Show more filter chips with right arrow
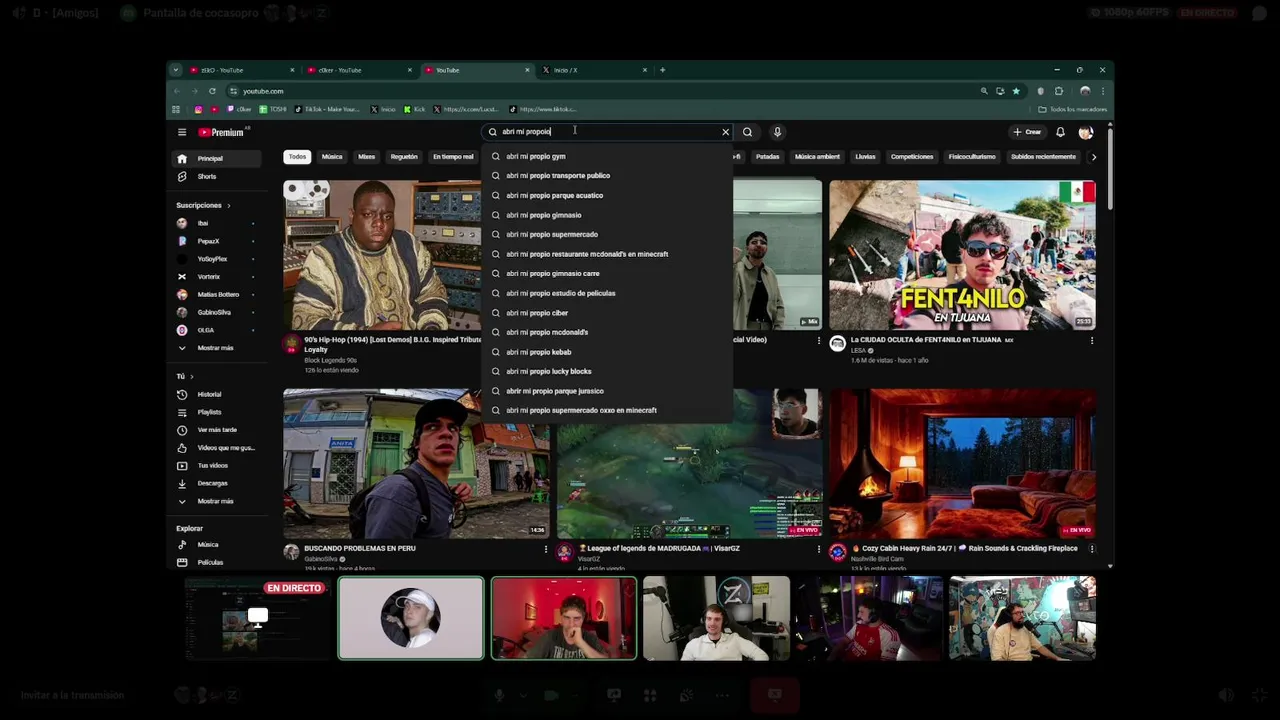This screenshot has width=1280, height=720. (x=1093, y=157)
